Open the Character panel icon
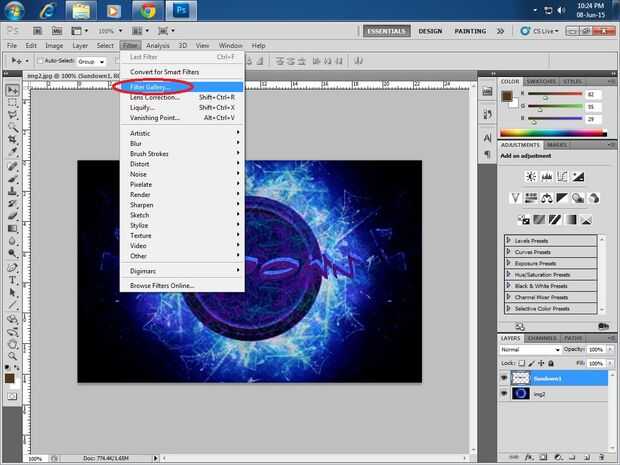 tap(487, 138)
